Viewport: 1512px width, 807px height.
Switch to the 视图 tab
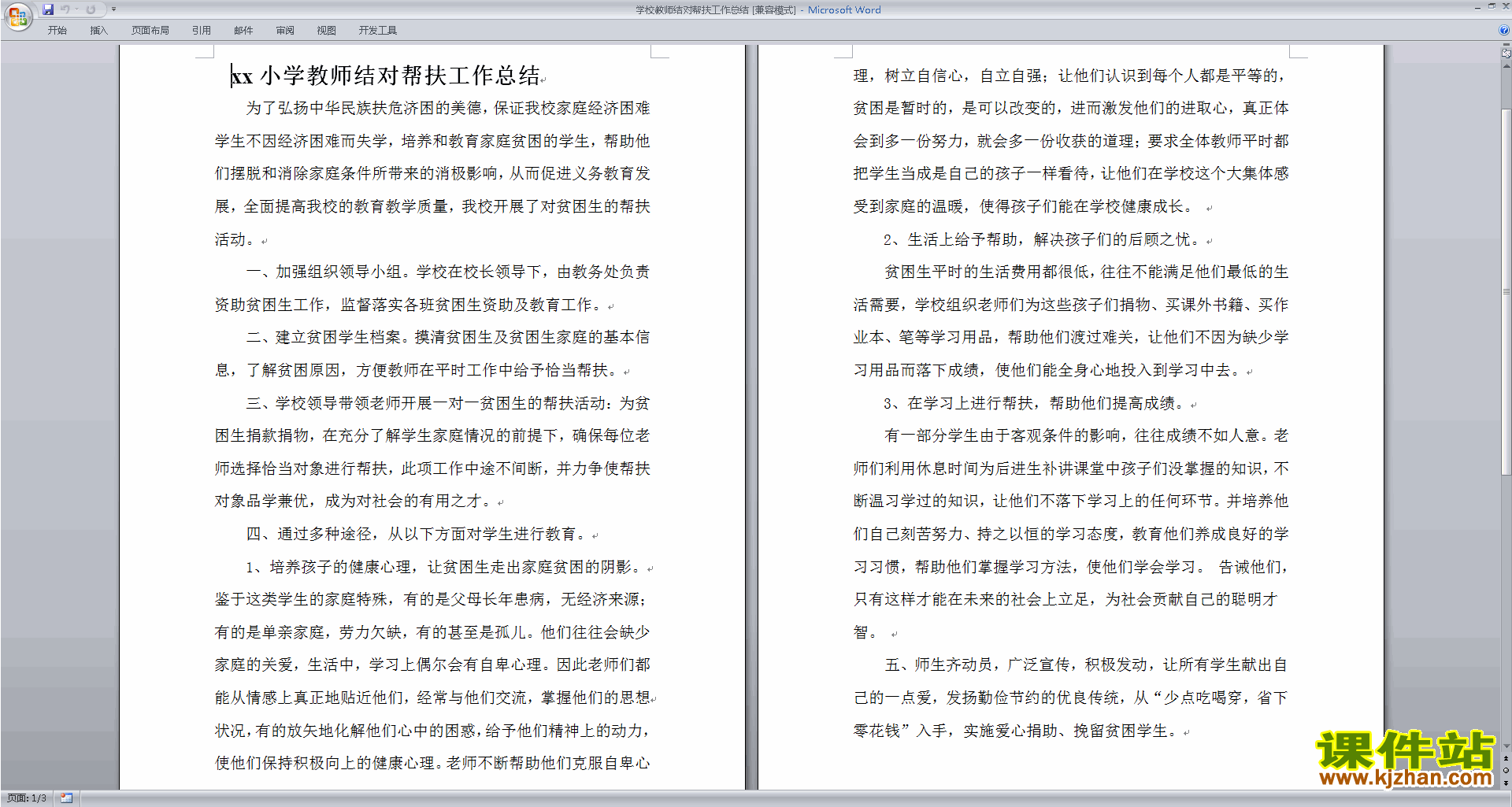(327, 31)
